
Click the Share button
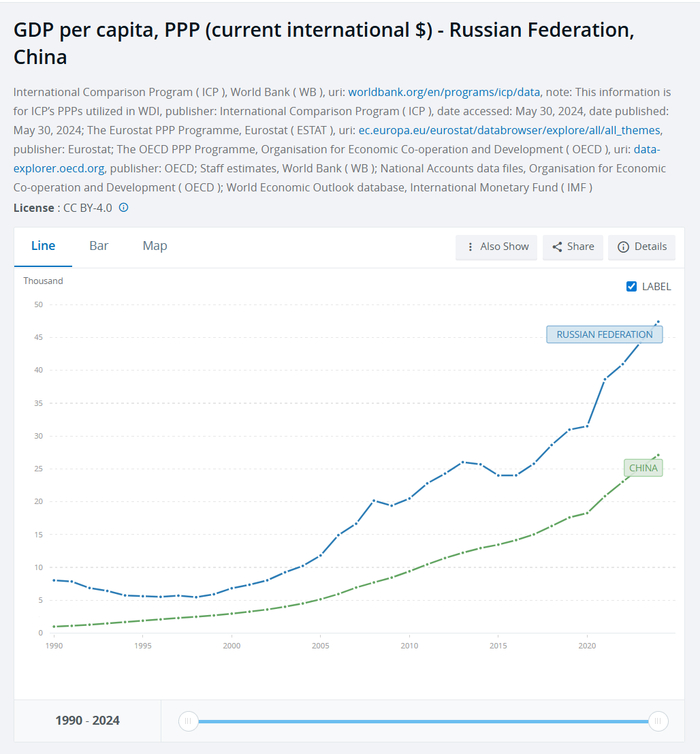(x=573, y=247)
